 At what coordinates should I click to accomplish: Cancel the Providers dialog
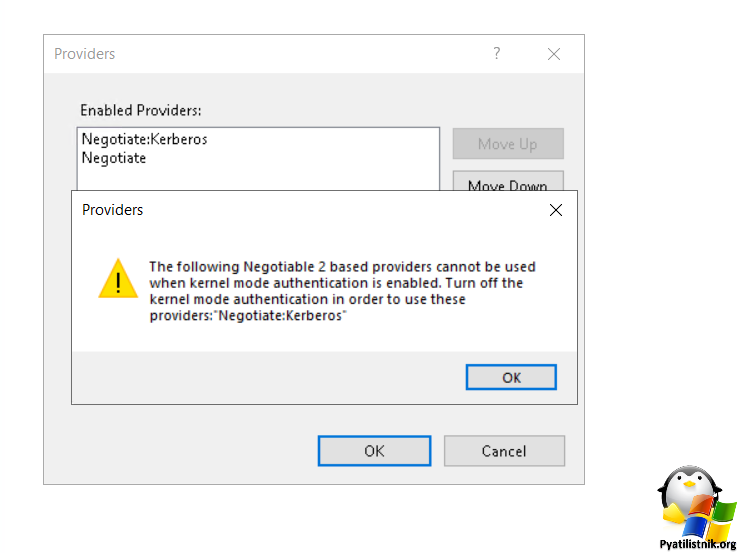[504, 451]
